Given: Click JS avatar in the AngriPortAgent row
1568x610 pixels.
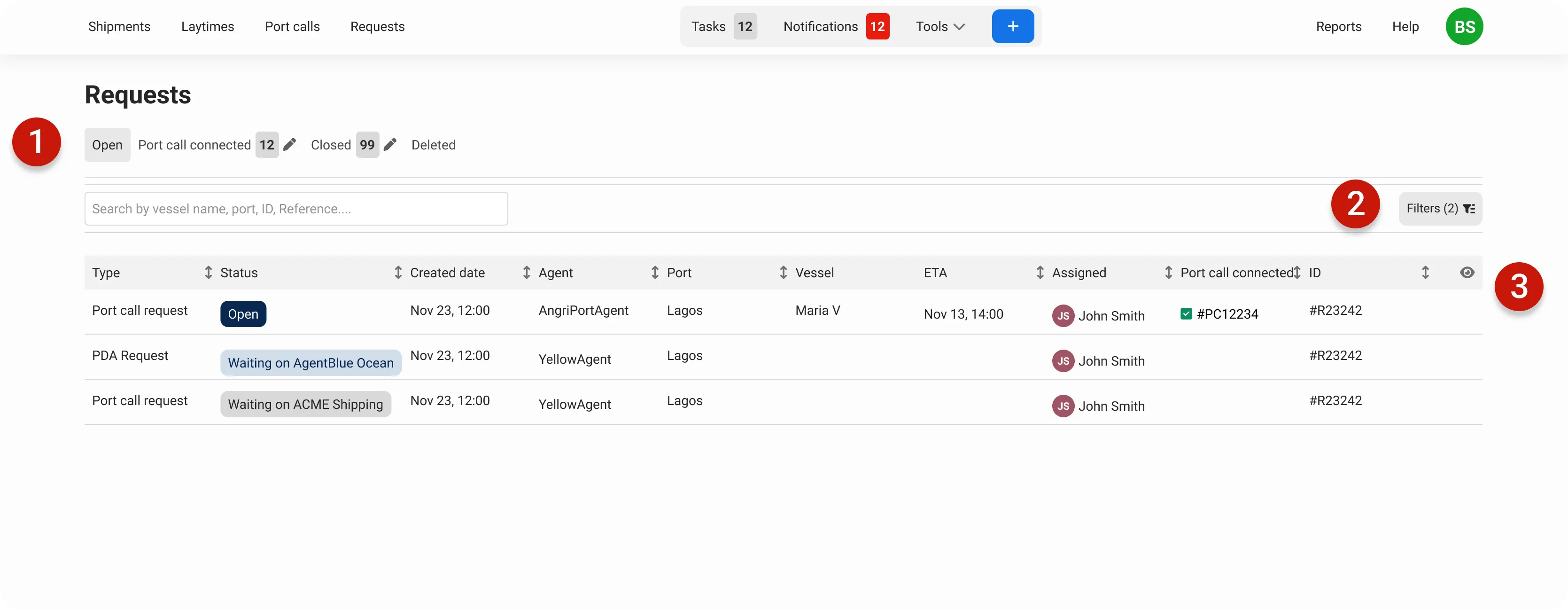Looking at the screenshot, I should click(1063, 315).
